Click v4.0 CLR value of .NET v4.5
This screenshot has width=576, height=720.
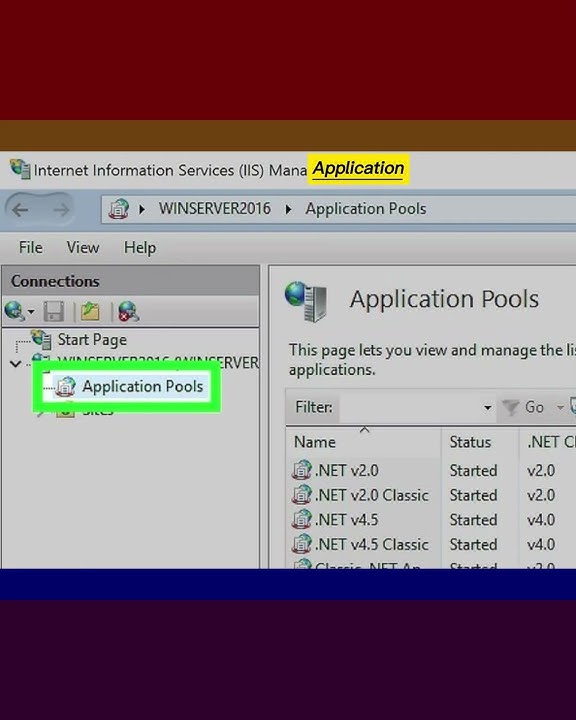[541, 520]
